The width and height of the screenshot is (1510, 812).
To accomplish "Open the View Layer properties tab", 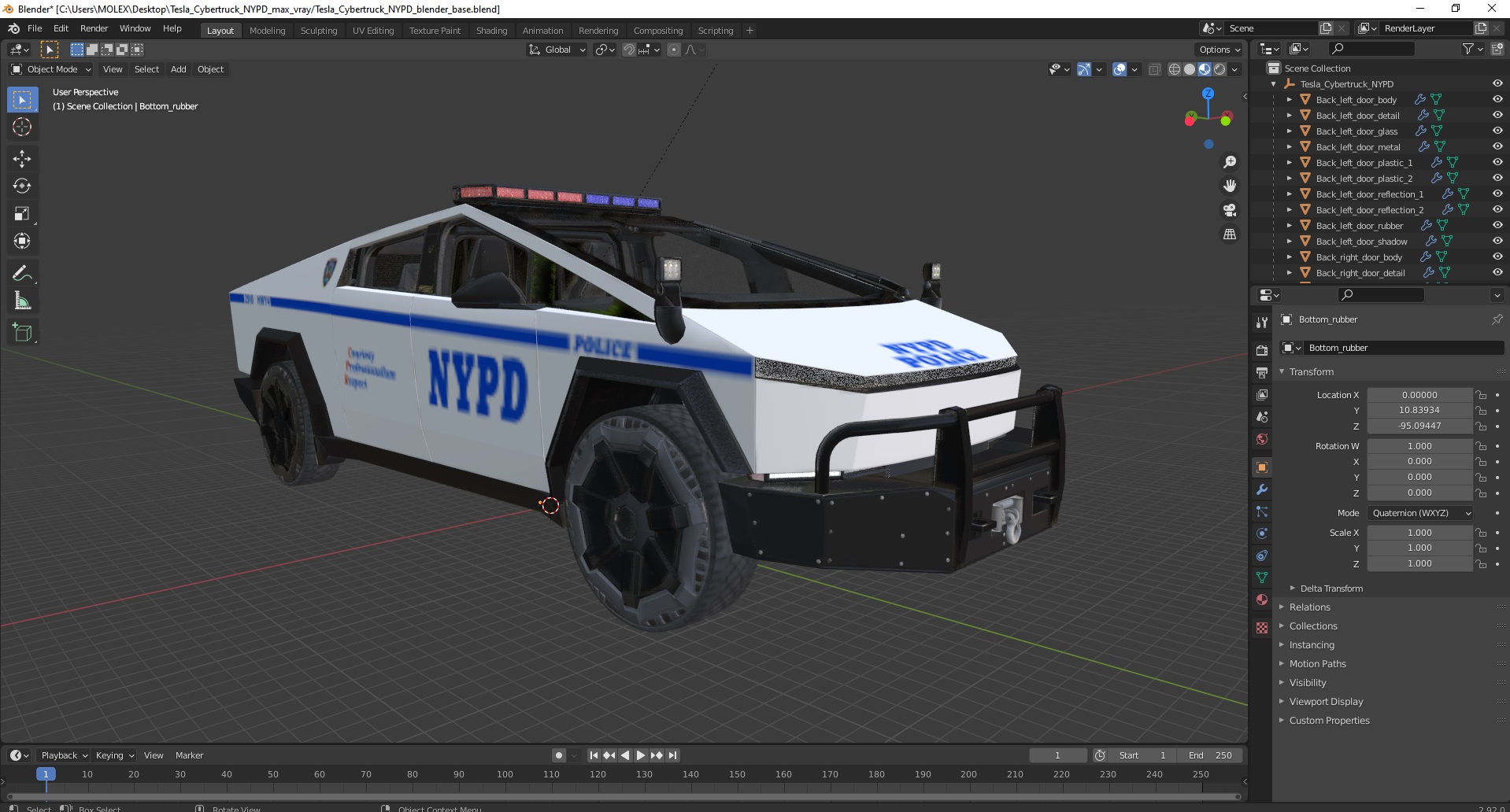I will click(1262, 394).
